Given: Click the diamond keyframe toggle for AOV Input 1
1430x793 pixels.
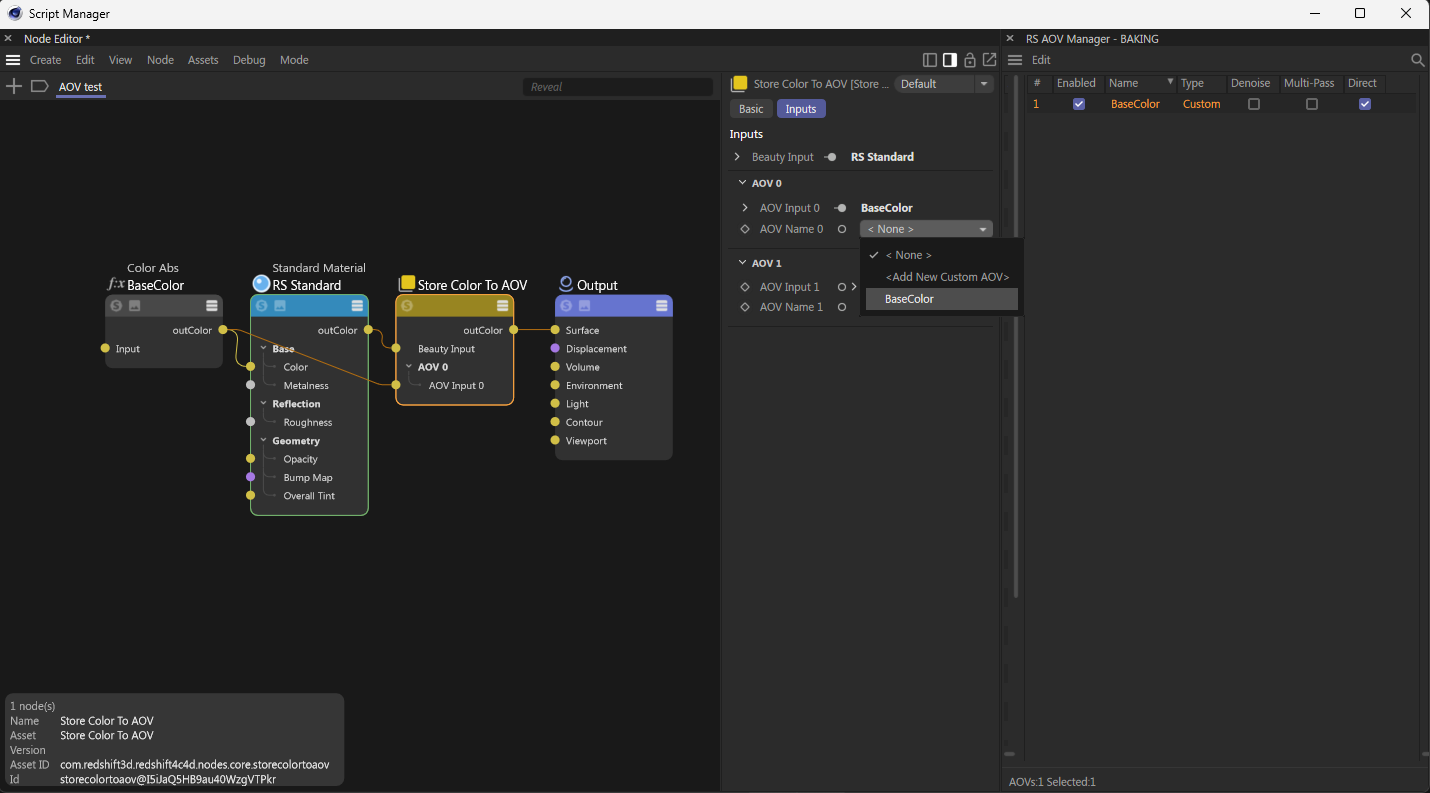Looking at the screenshot, I should click(x=744, y=287).
